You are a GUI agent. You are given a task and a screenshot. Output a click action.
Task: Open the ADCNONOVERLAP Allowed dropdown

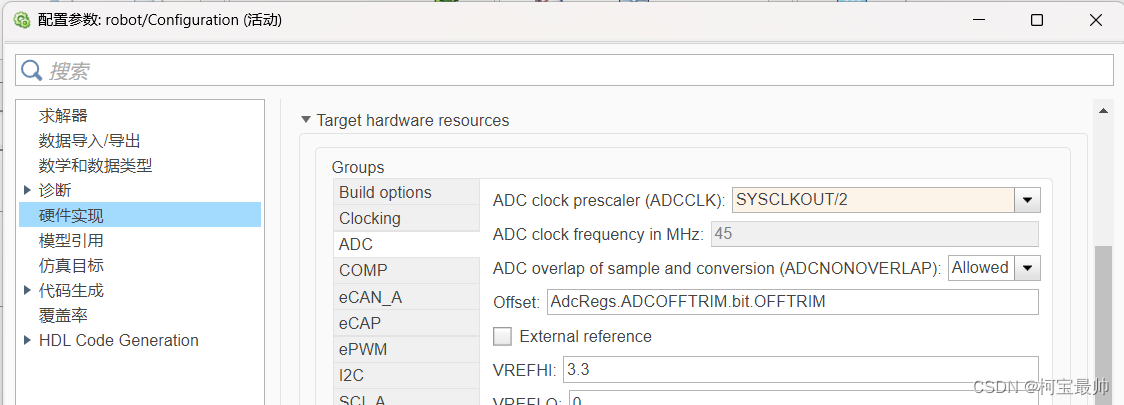pyautogui.click(x=1027, y=268)
